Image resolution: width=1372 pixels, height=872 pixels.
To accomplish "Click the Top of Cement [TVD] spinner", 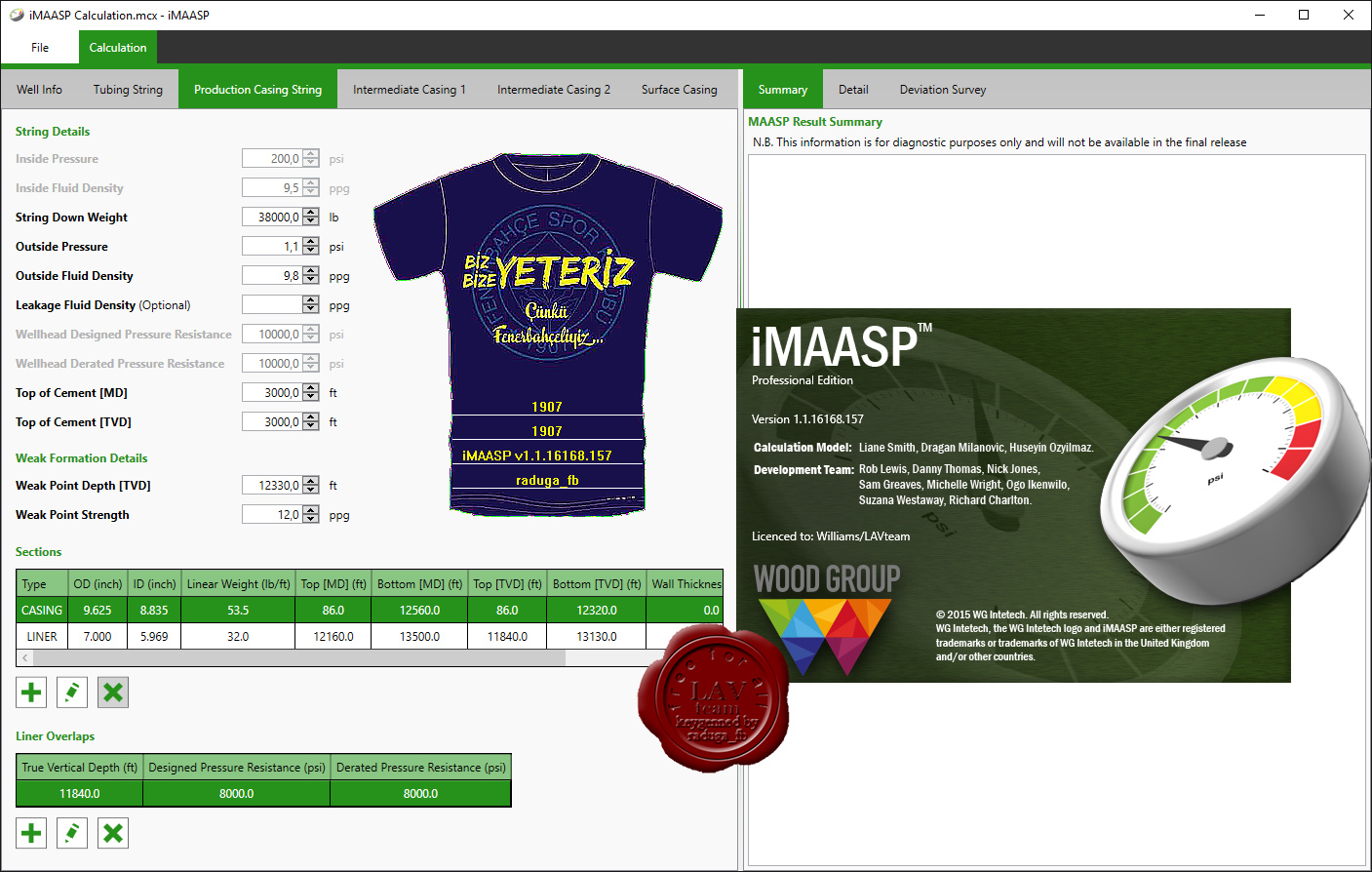I will [x=311, y=422].
